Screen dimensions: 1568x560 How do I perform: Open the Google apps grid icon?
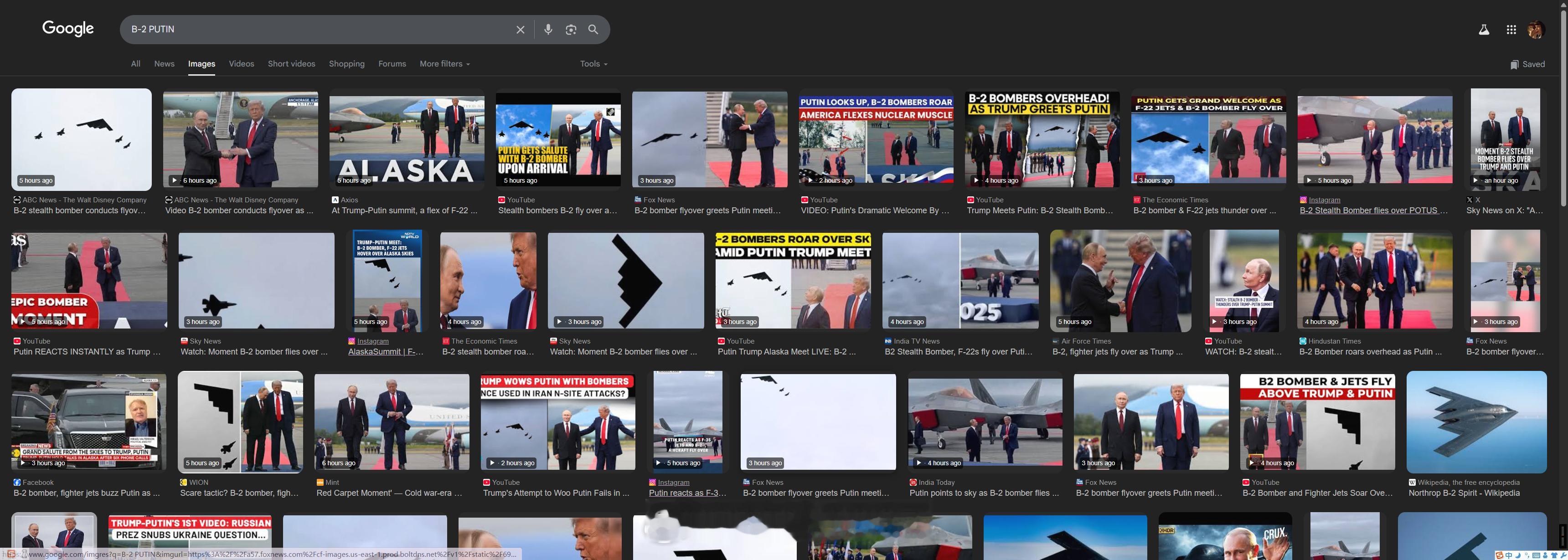click(1511, 29)
